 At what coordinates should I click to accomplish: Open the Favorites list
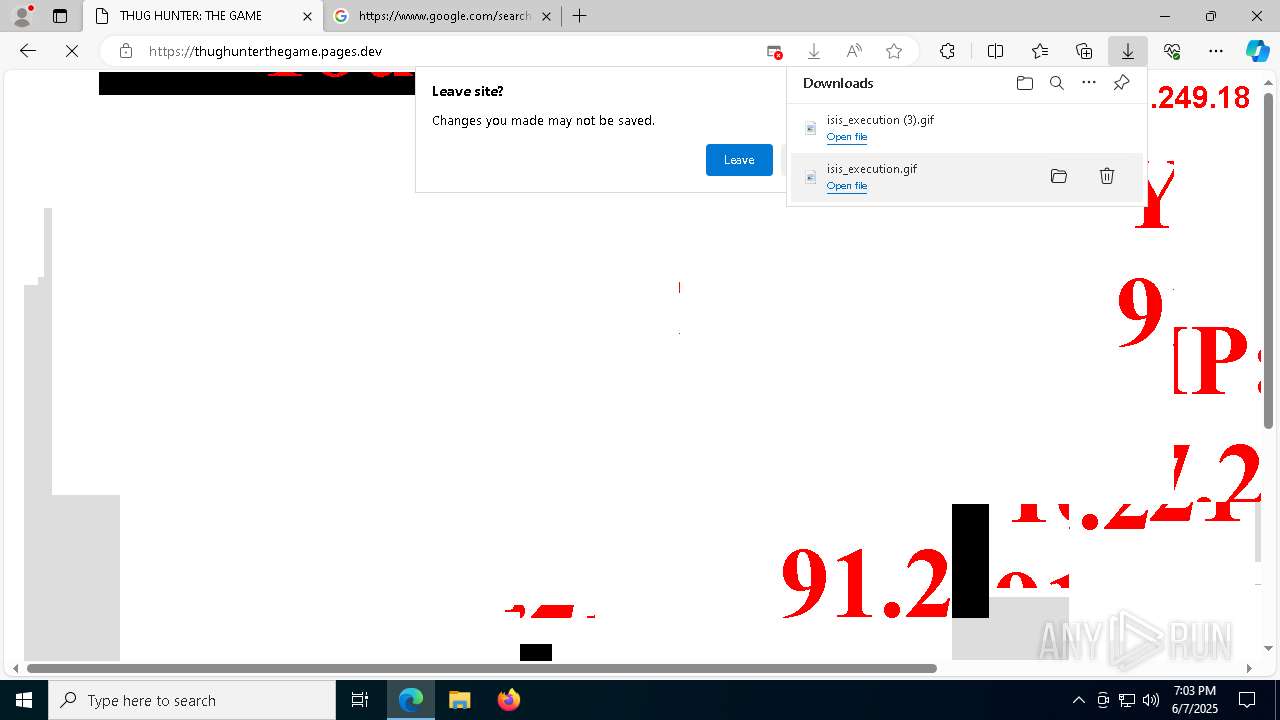pos(1040,51)
